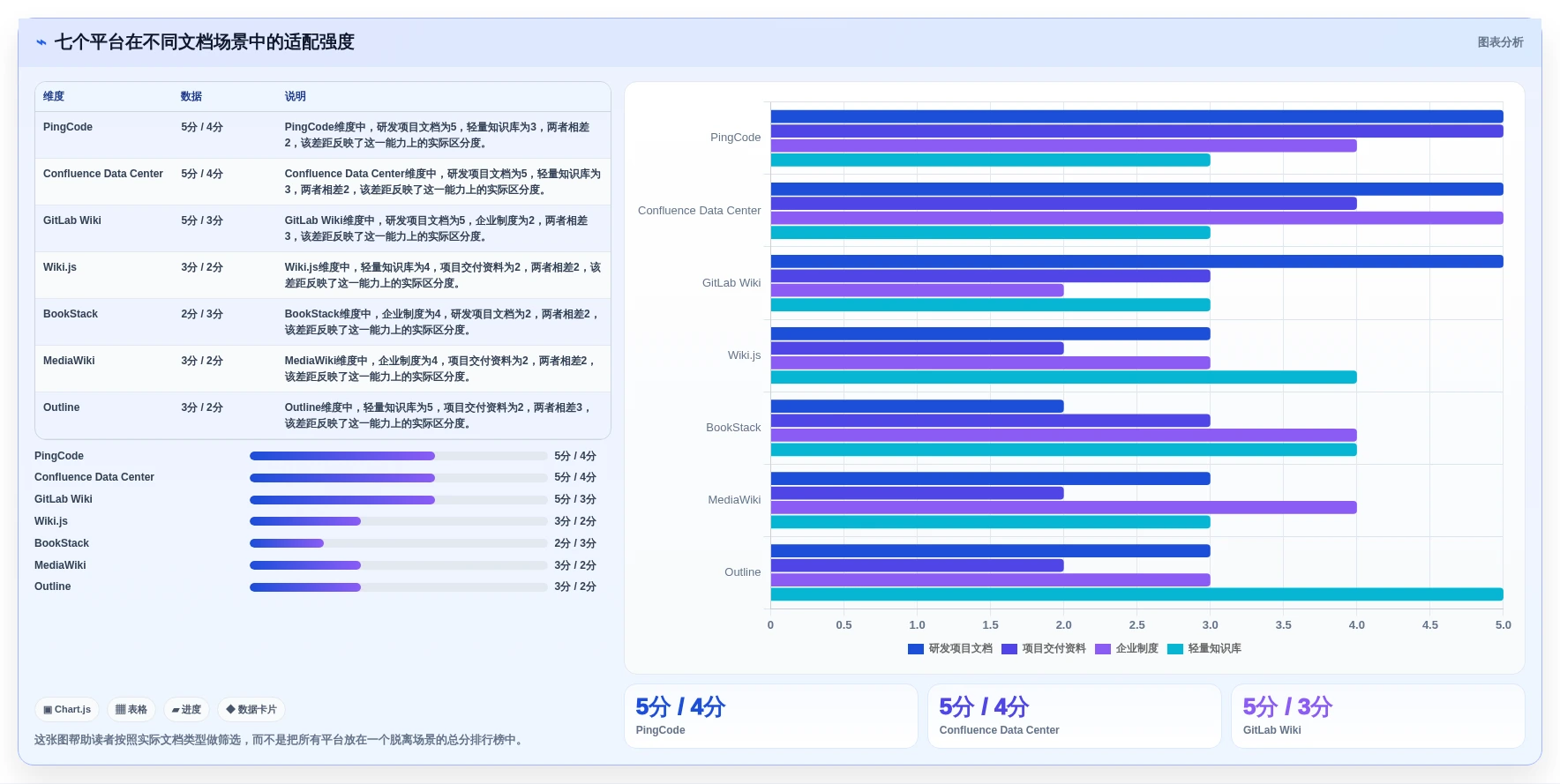This screenshot has height=784, width=1560.
Task: Click GitLab Wiki's 5分 / 3分 table cell
Action: click(x=202, y=220)
